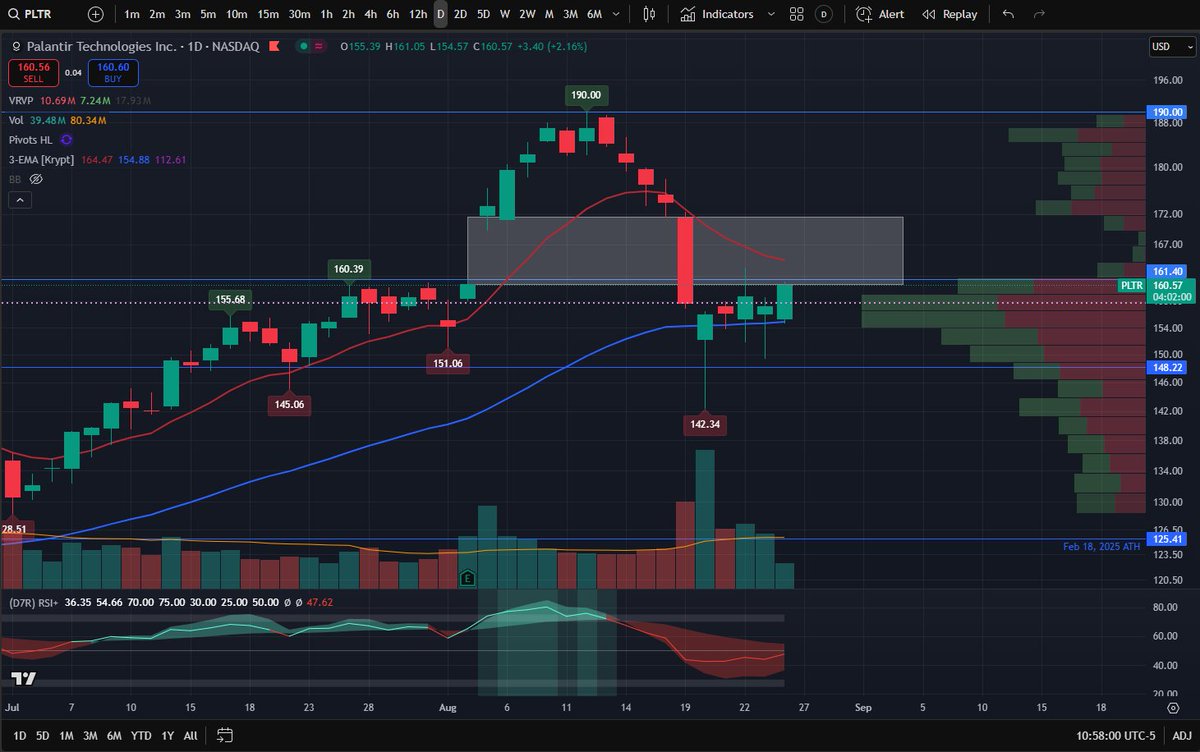This screenshot has width=1200, height=752.
Task: Click the 155.68 pivot label
Action: [x=229, y=299]
